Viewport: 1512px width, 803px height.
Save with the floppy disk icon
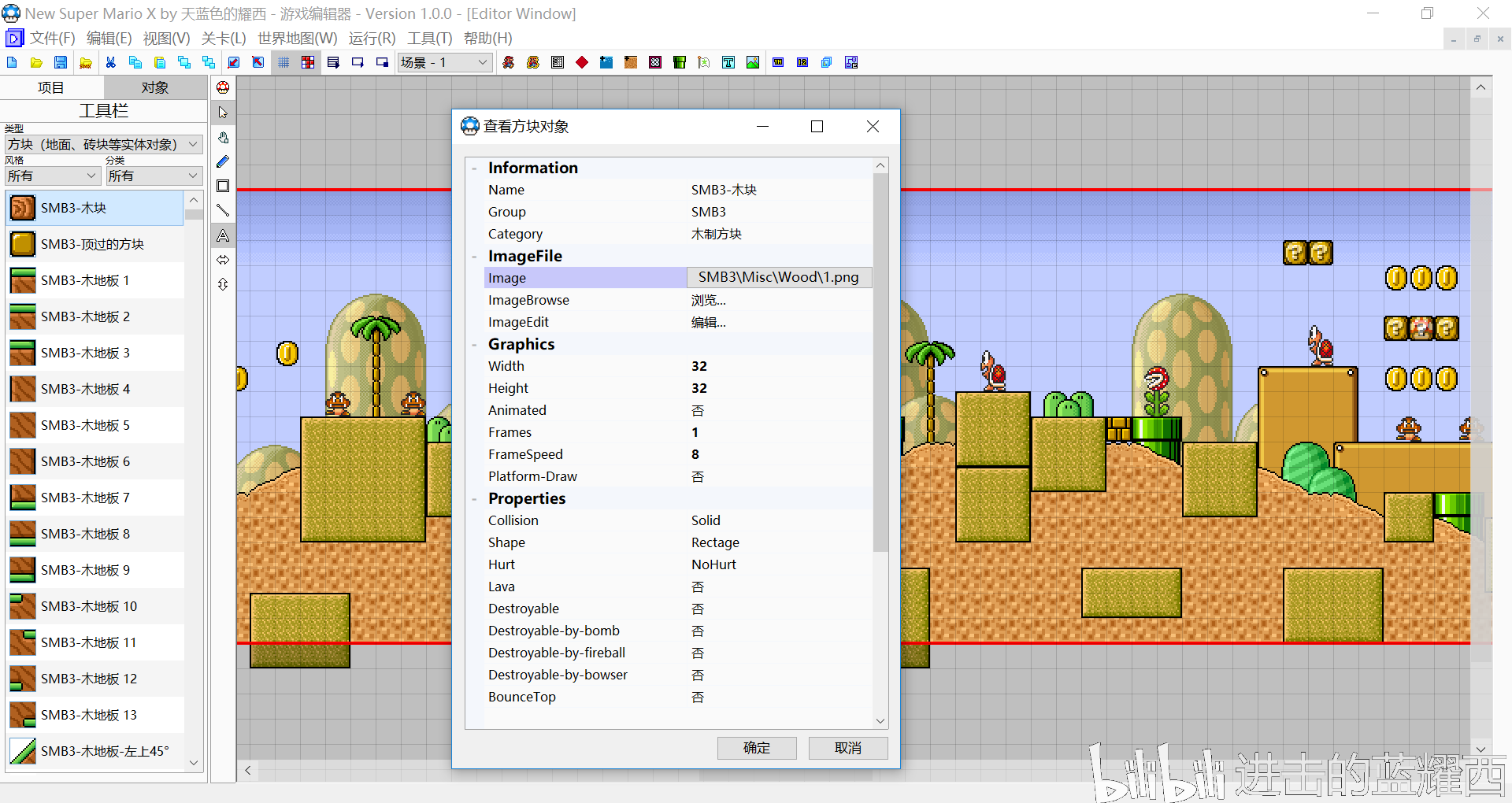tap(61, 63)
